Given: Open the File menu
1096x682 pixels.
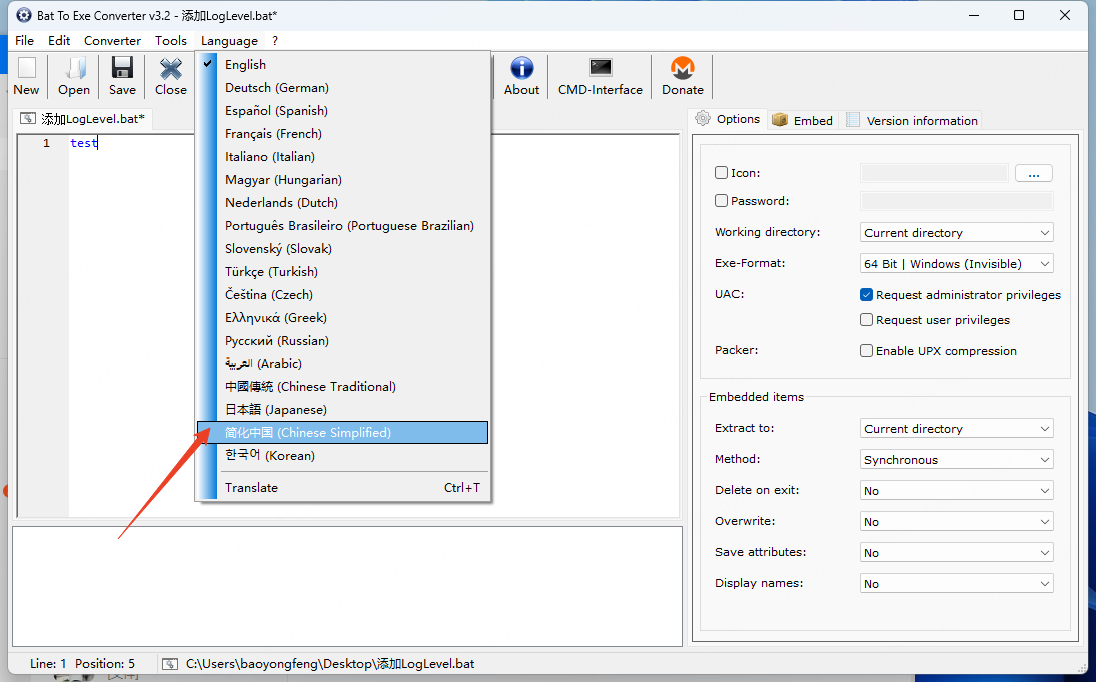Looking at the screenshot, I should point(24,41).
